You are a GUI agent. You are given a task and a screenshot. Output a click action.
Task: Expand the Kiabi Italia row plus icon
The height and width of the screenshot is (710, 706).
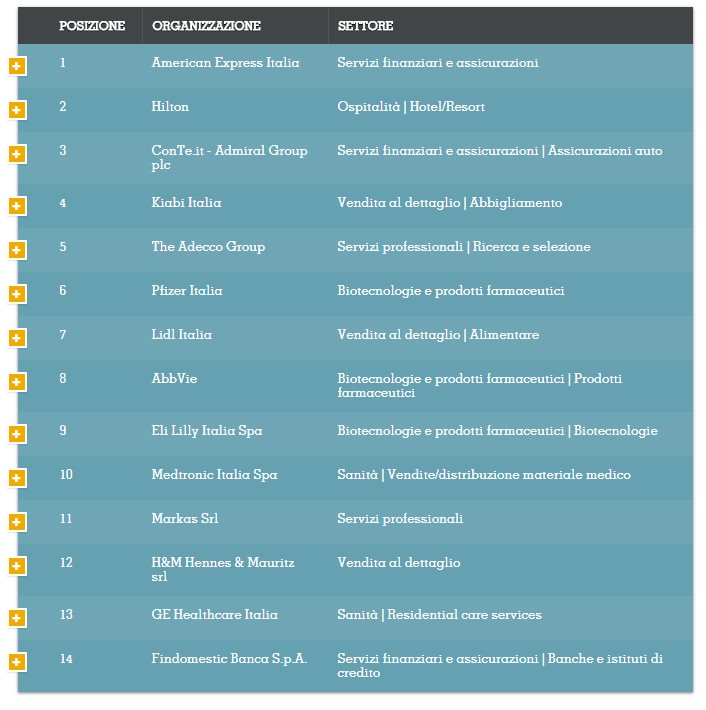[x=17, y=206]
